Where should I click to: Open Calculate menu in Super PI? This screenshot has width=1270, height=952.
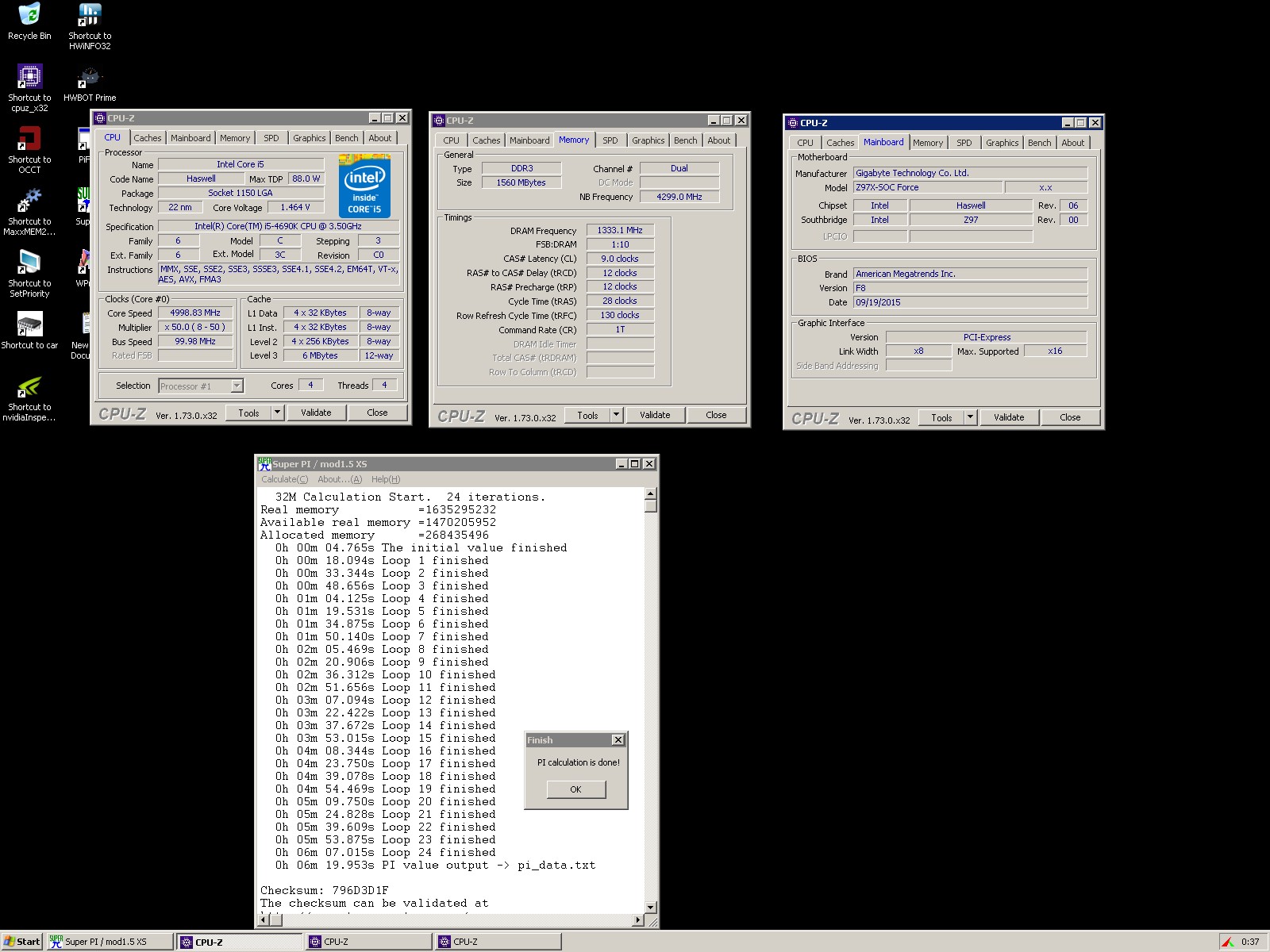[x=284, y=479]
